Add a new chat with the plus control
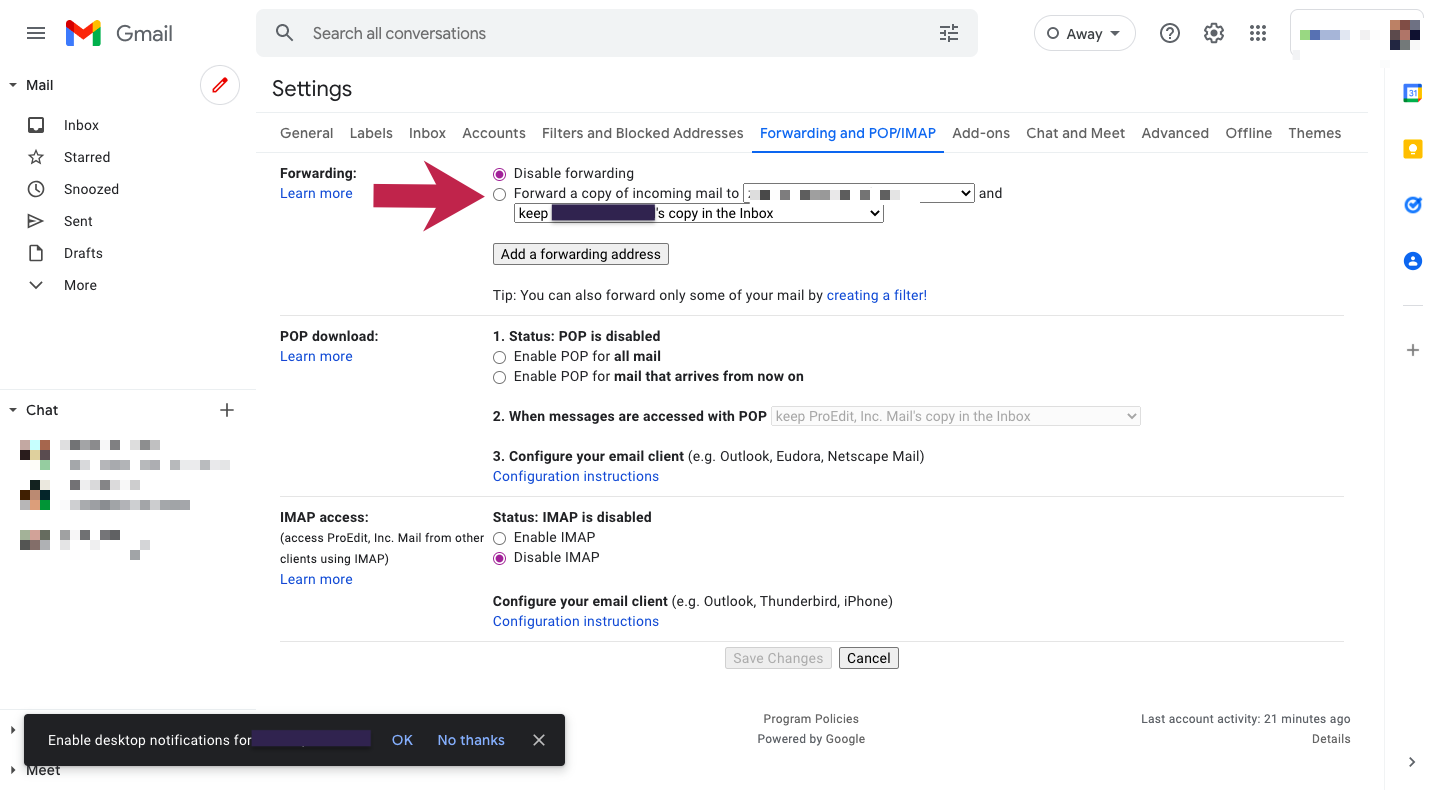Screen dimensions: 1440x790 [x=227, y=410]
